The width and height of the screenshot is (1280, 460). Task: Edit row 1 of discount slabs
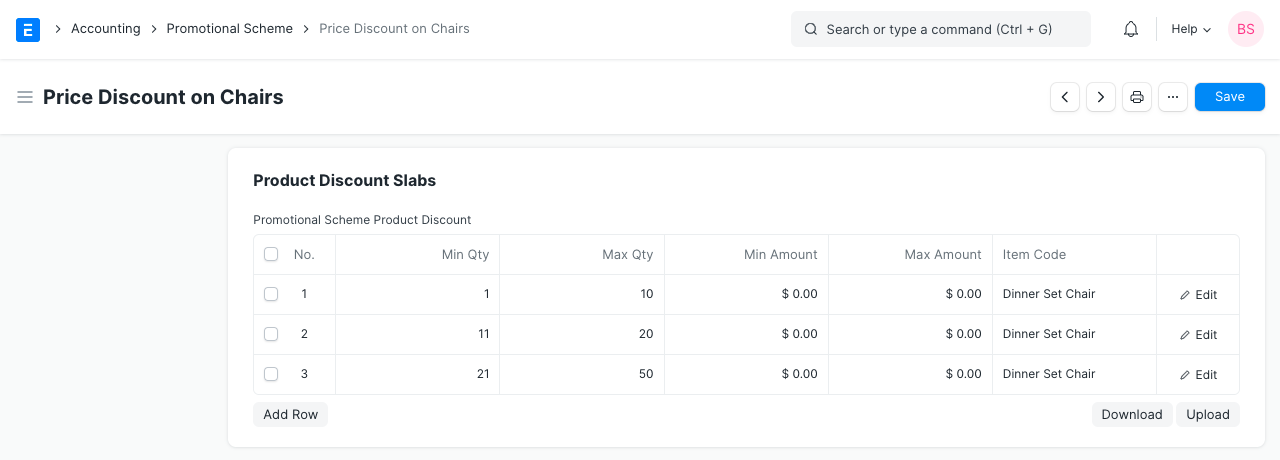tap(1198, 295)
